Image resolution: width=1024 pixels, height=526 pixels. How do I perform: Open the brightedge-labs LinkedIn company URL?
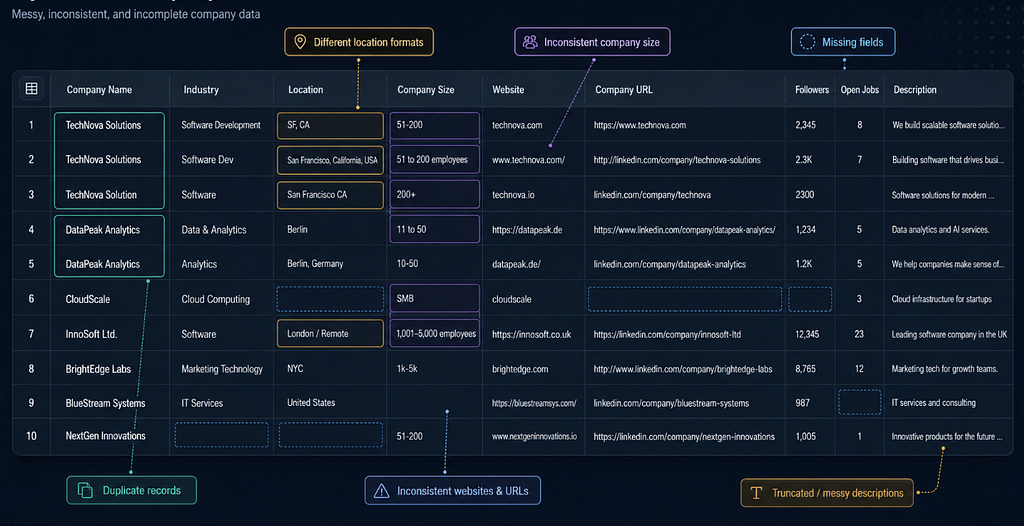tap(683, 369)
